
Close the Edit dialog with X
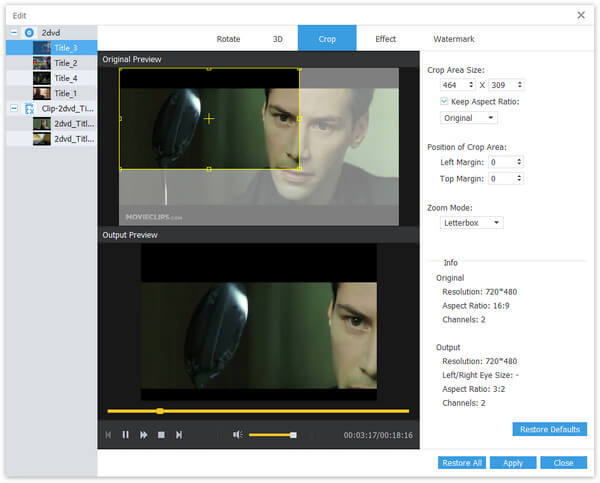581,15
